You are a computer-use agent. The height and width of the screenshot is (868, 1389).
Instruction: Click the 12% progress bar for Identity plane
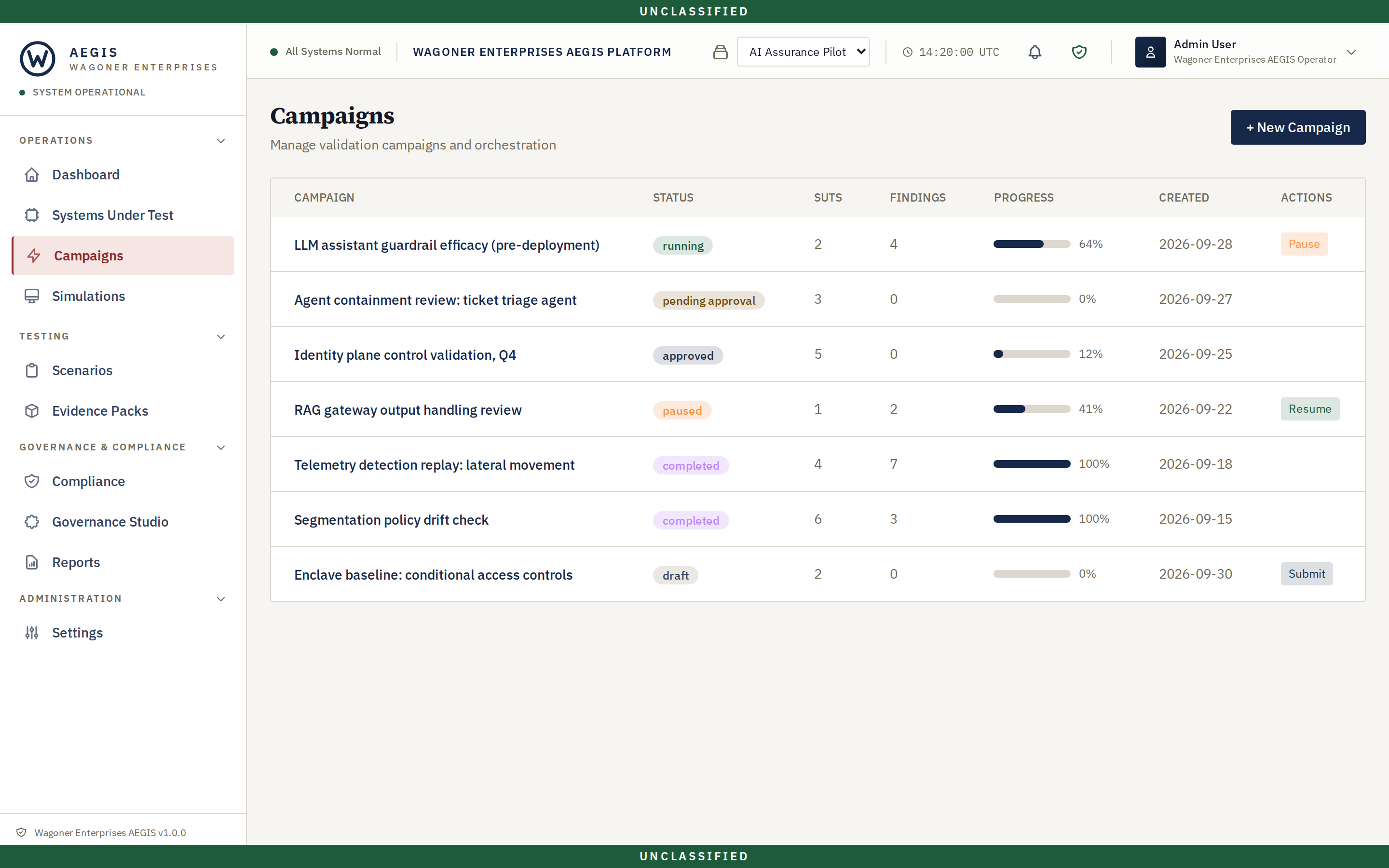click(1032, 354)
